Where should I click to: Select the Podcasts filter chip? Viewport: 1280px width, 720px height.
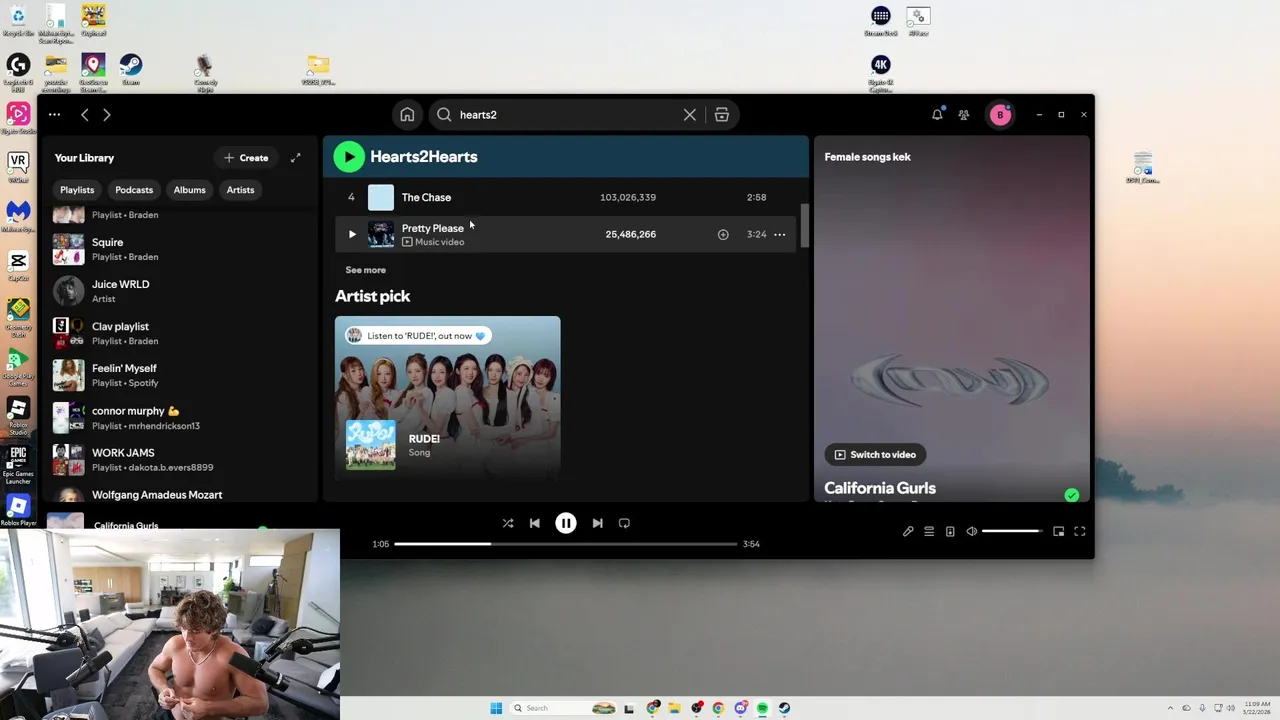click(134, 190)
